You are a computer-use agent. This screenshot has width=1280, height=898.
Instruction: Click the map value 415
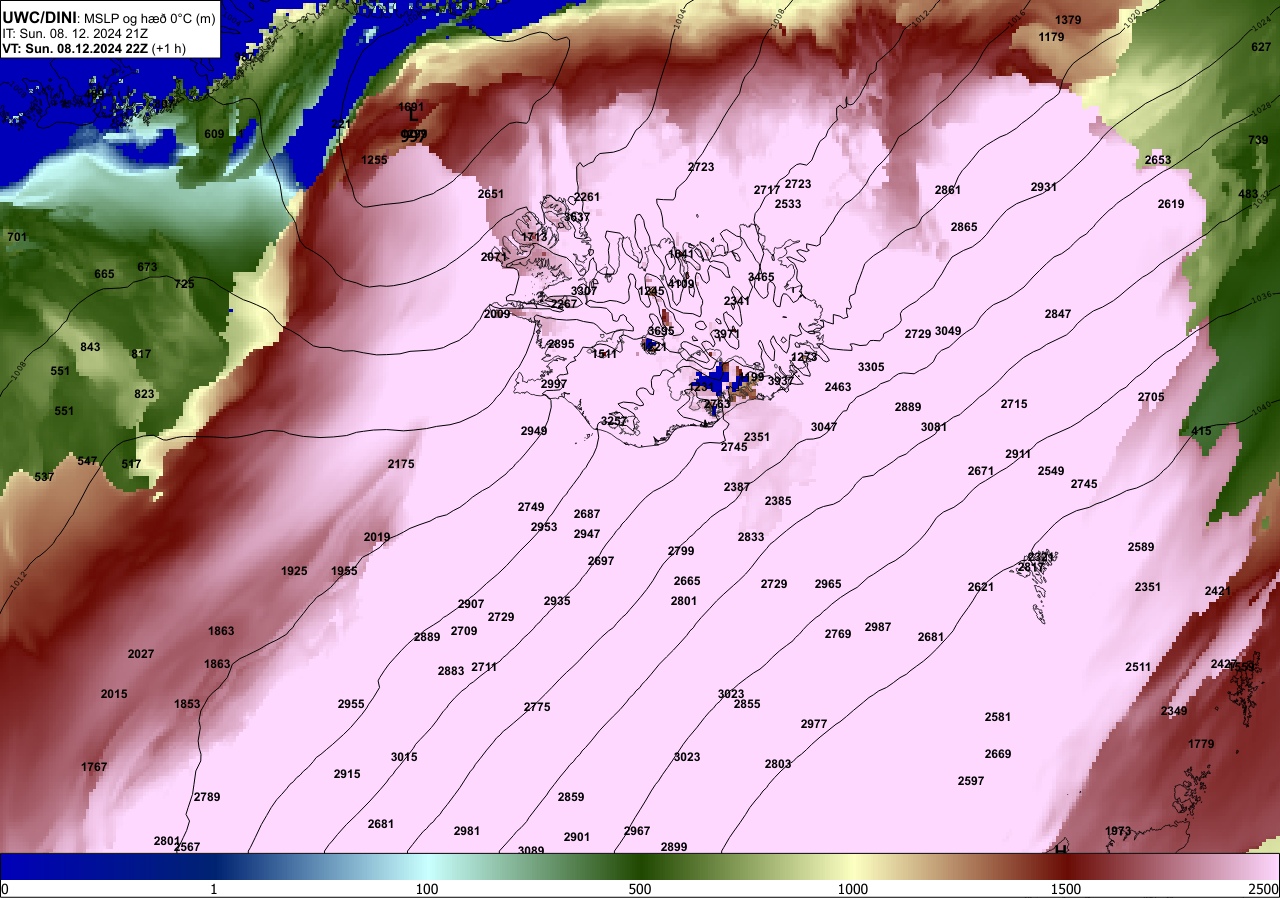(x=1201, y=431)
